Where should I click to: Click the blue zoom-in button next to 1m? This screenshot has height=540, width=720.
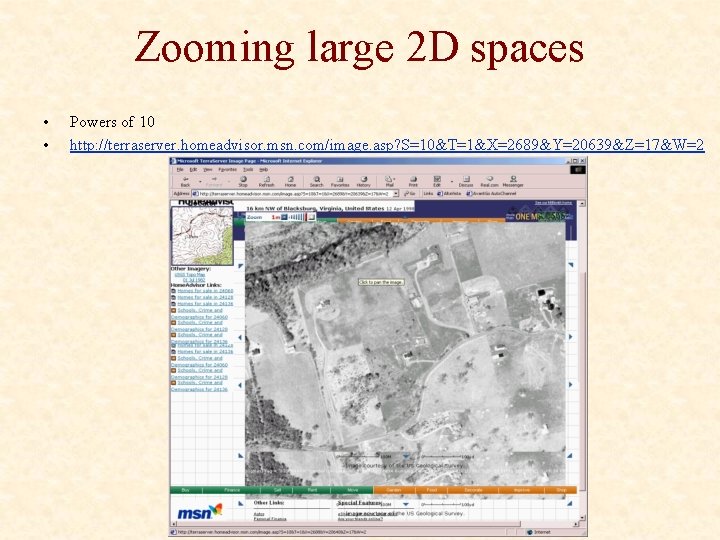[x=284, y=217]
